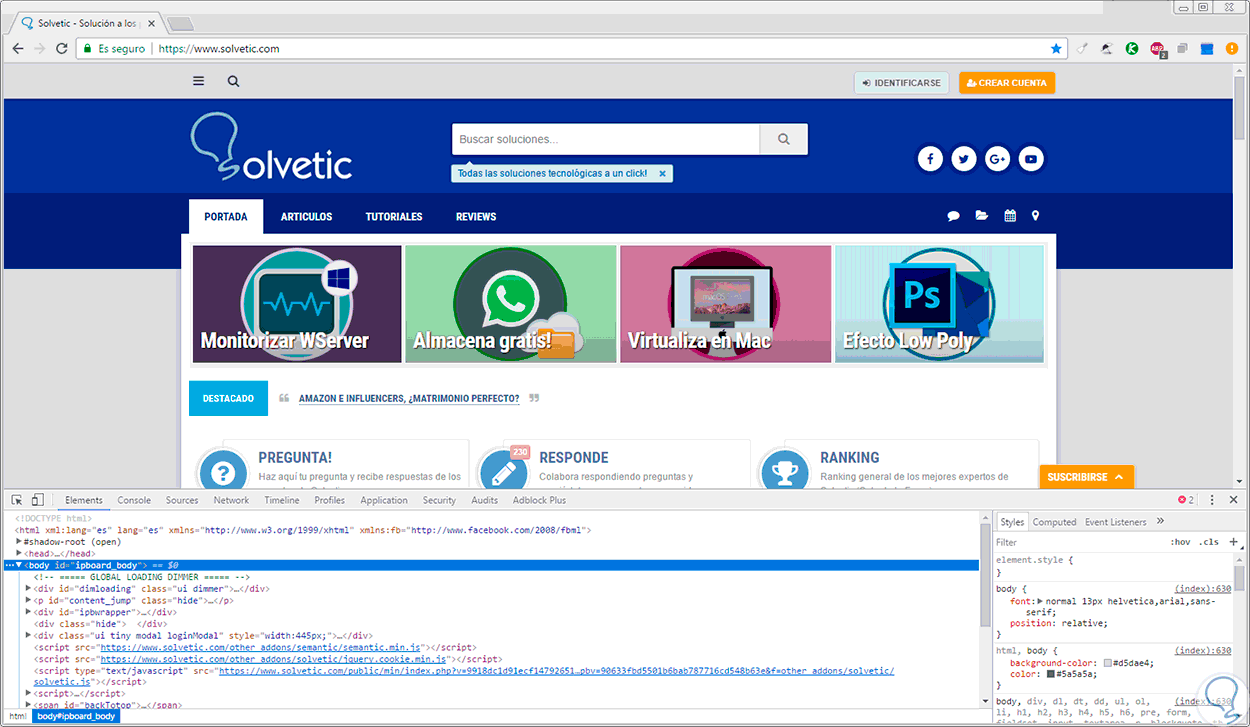Switch to the Console tab
Viewport: 1250px width, 727px height.
point(134,500)
